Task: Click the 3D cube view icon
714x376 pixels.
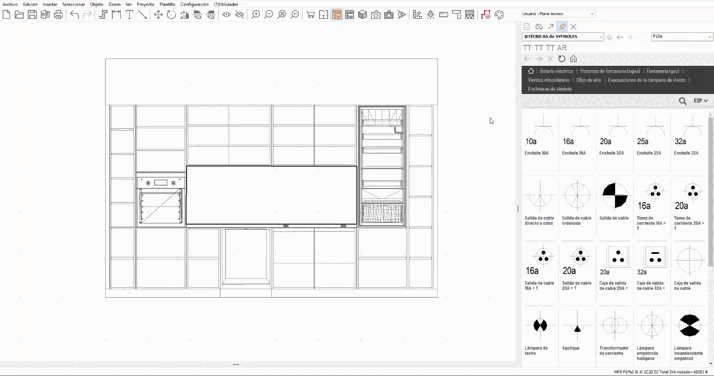Action: click(x=362, y=15)
